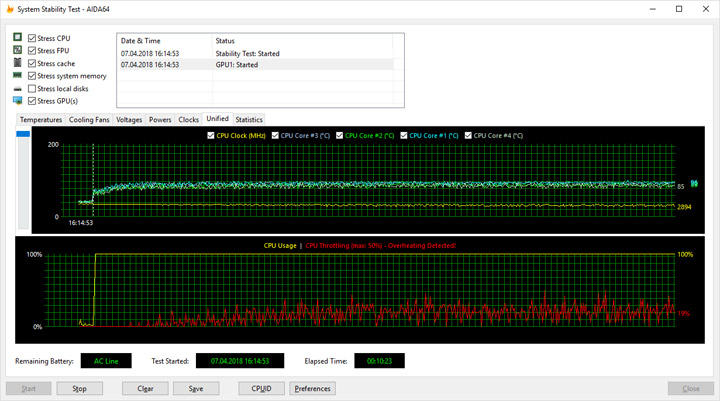
Task: Click the Save button
Action: click(x=196, y=389)
